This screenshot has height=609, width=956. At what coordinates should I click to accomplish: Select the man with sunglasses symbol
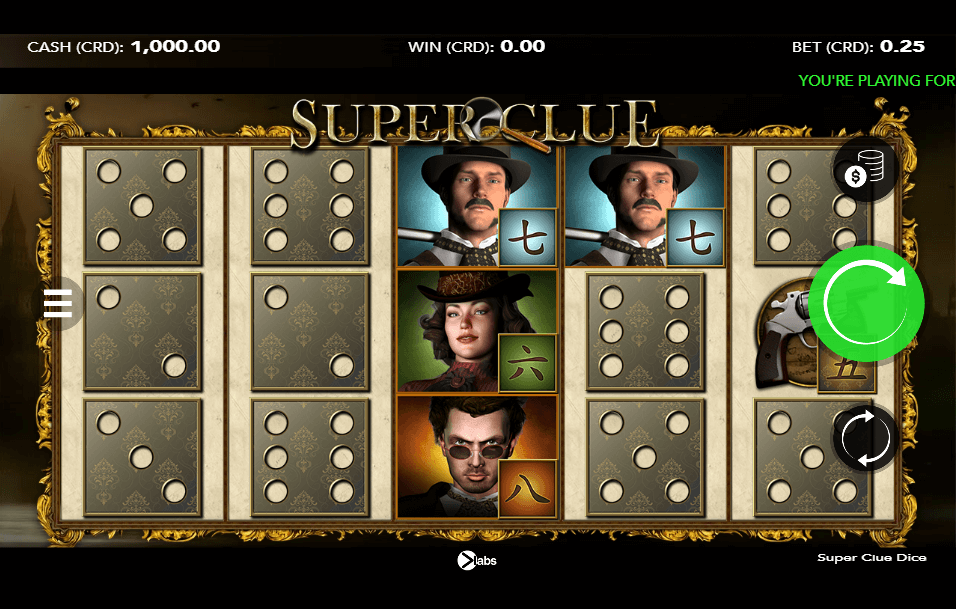(x=477, y=457)
